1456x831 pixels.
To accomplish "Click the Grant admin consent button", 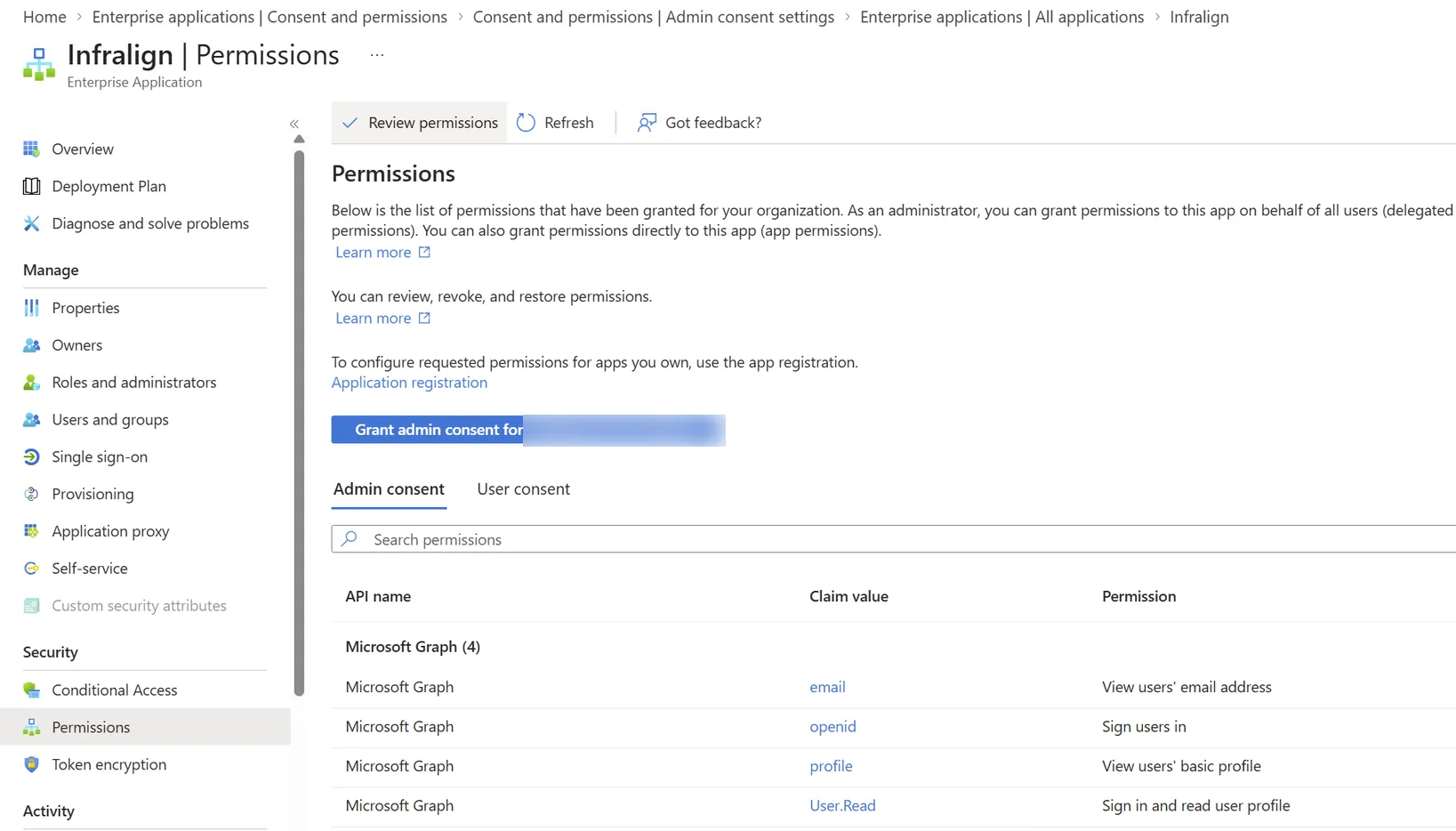I will [528, 430].
